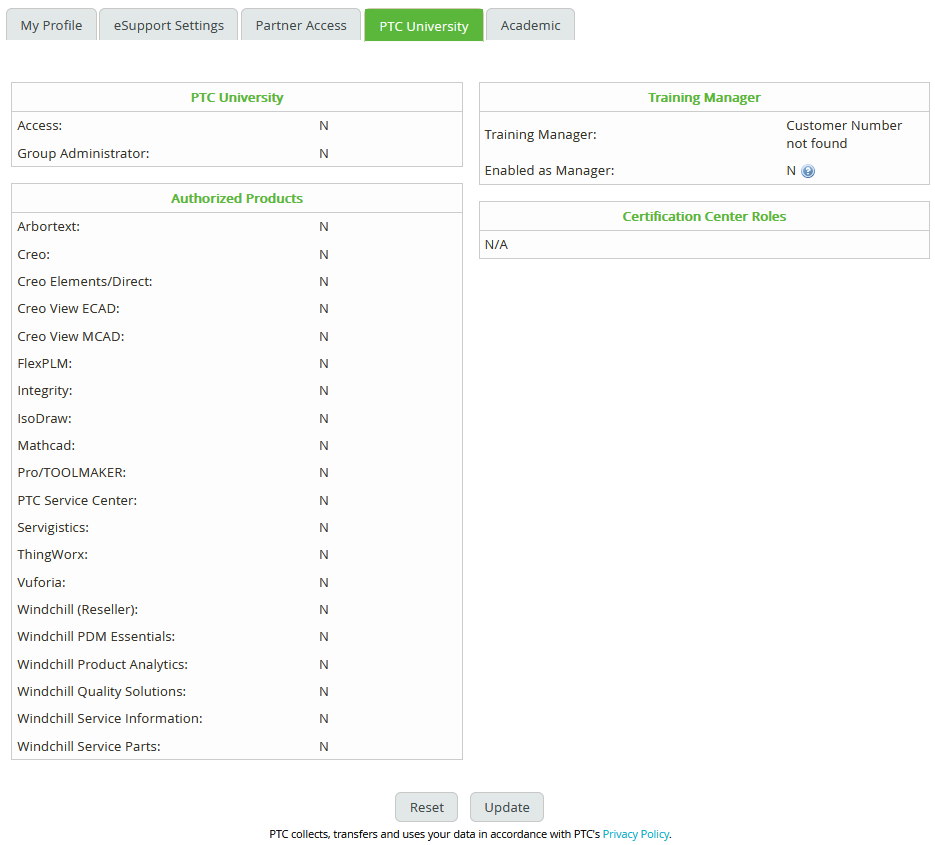Viewport: 935px width, 845px height.
Task: Click the Windchill Service Parts label
Action: point(89,746)
